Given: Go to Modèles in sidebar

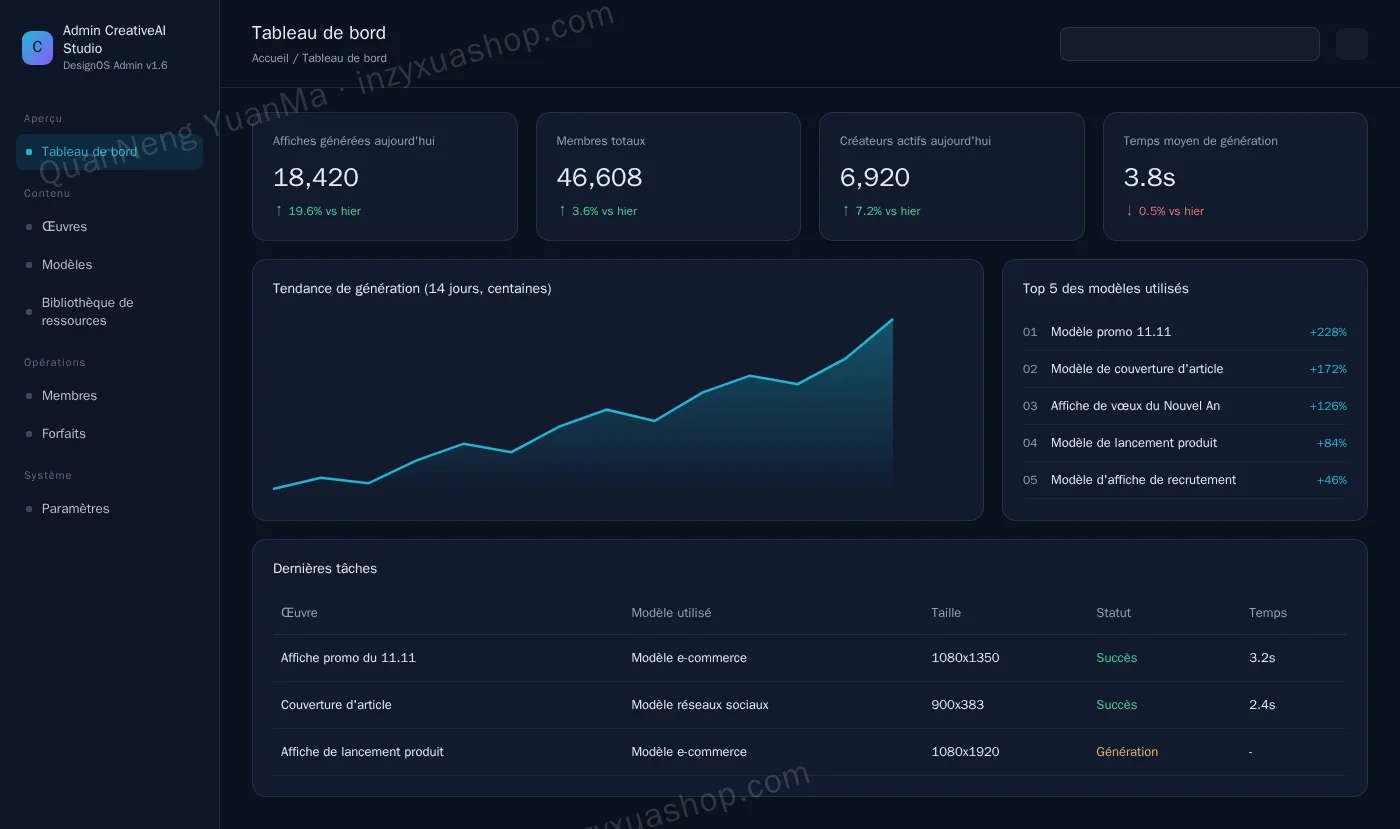Looking at the screenshot, I should click(109, 265).
